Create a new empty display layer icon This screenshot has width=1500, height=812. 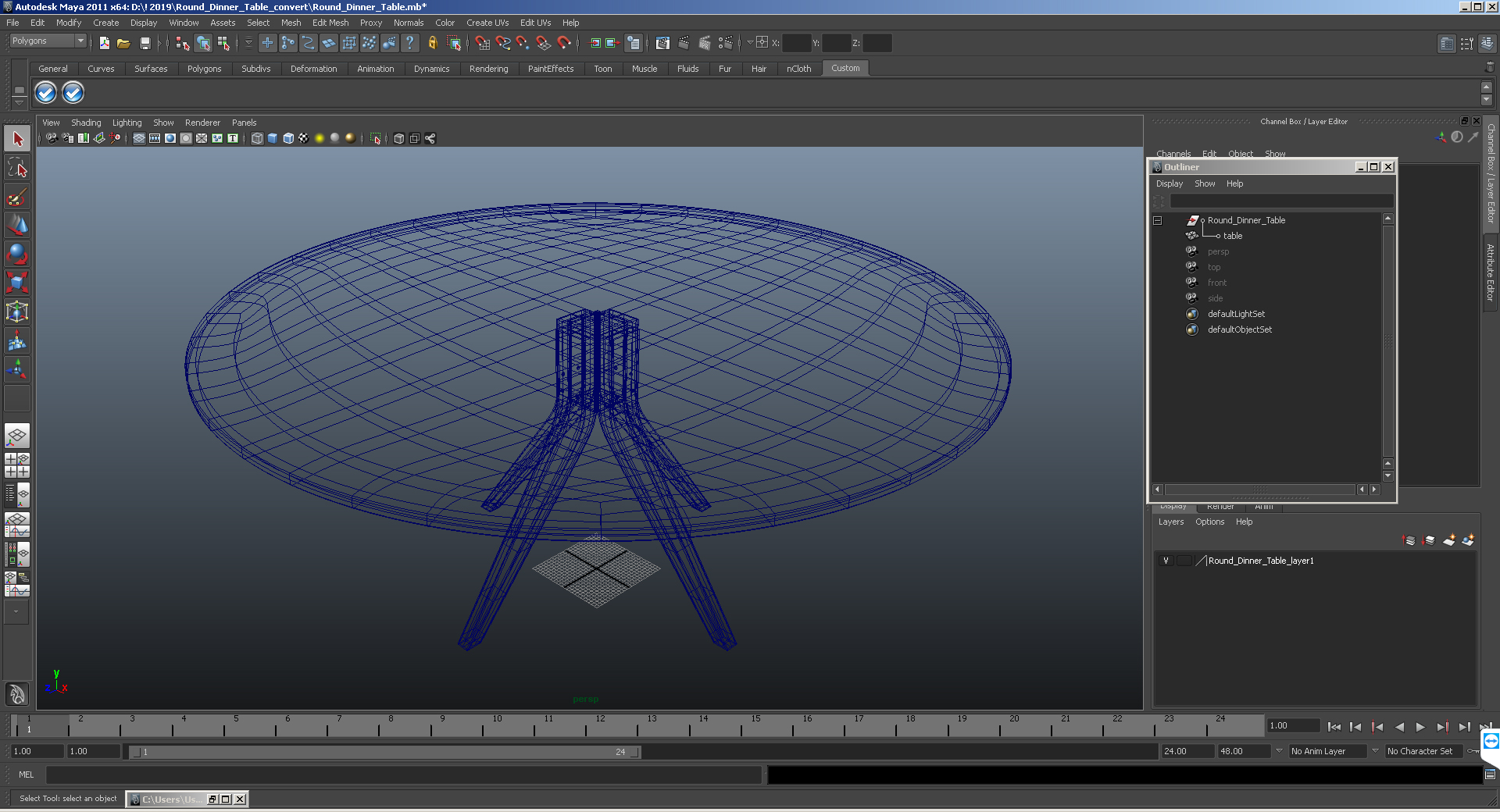[1449, 540]
